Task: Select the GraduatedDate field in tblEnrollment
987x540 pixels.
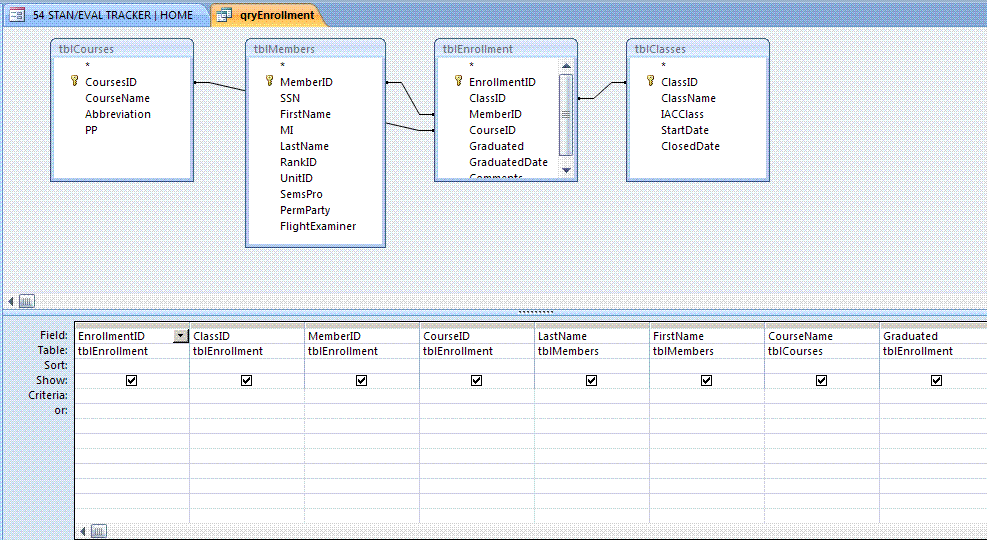Action: pyautogui.click(x=508, y=162)
